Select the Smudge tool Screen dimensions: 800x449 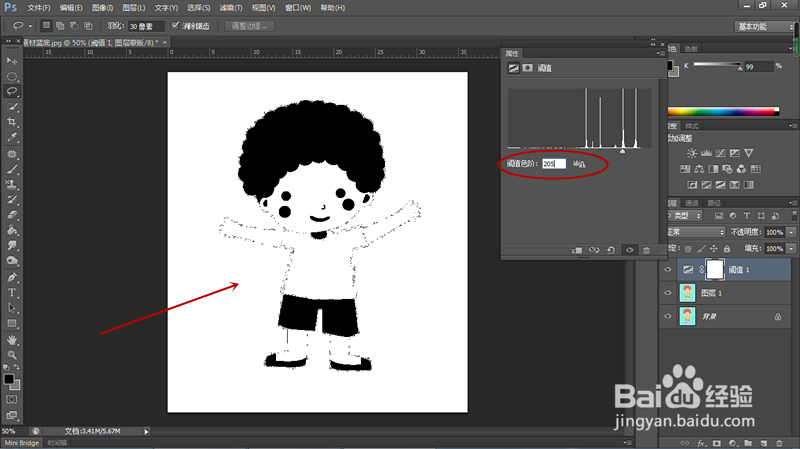12,245
